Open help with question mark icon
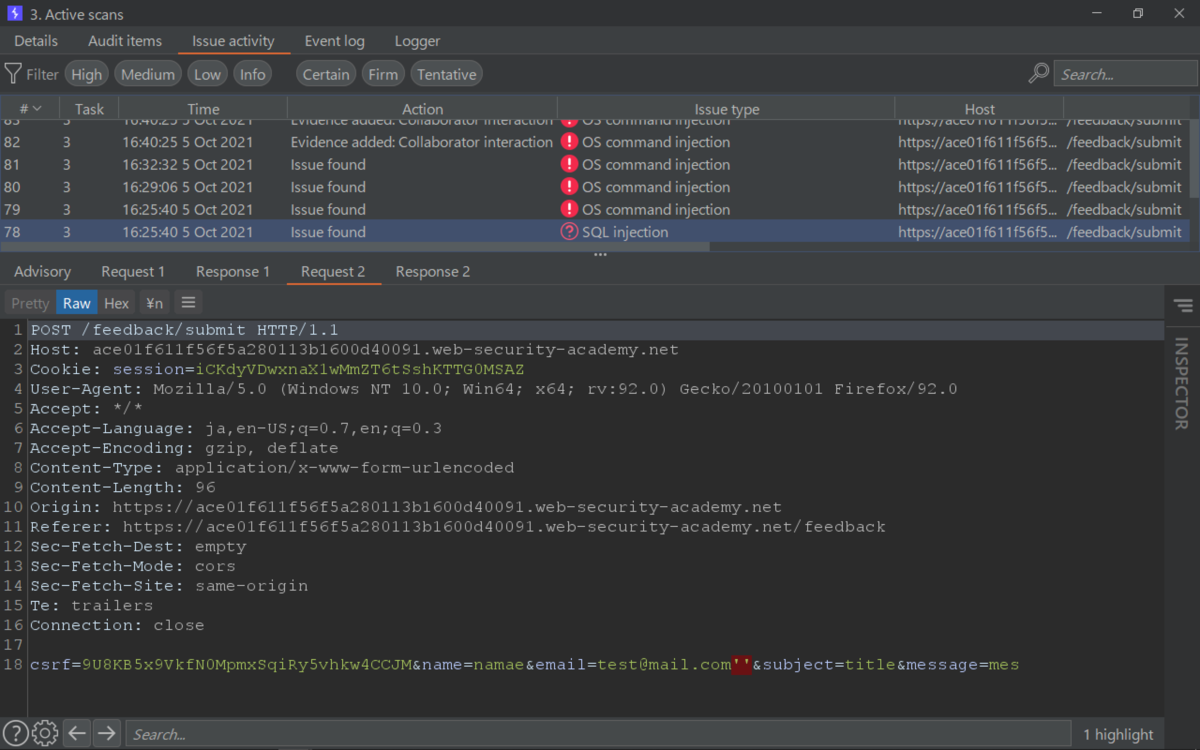The image size is (1200, 750). [16, 733]
